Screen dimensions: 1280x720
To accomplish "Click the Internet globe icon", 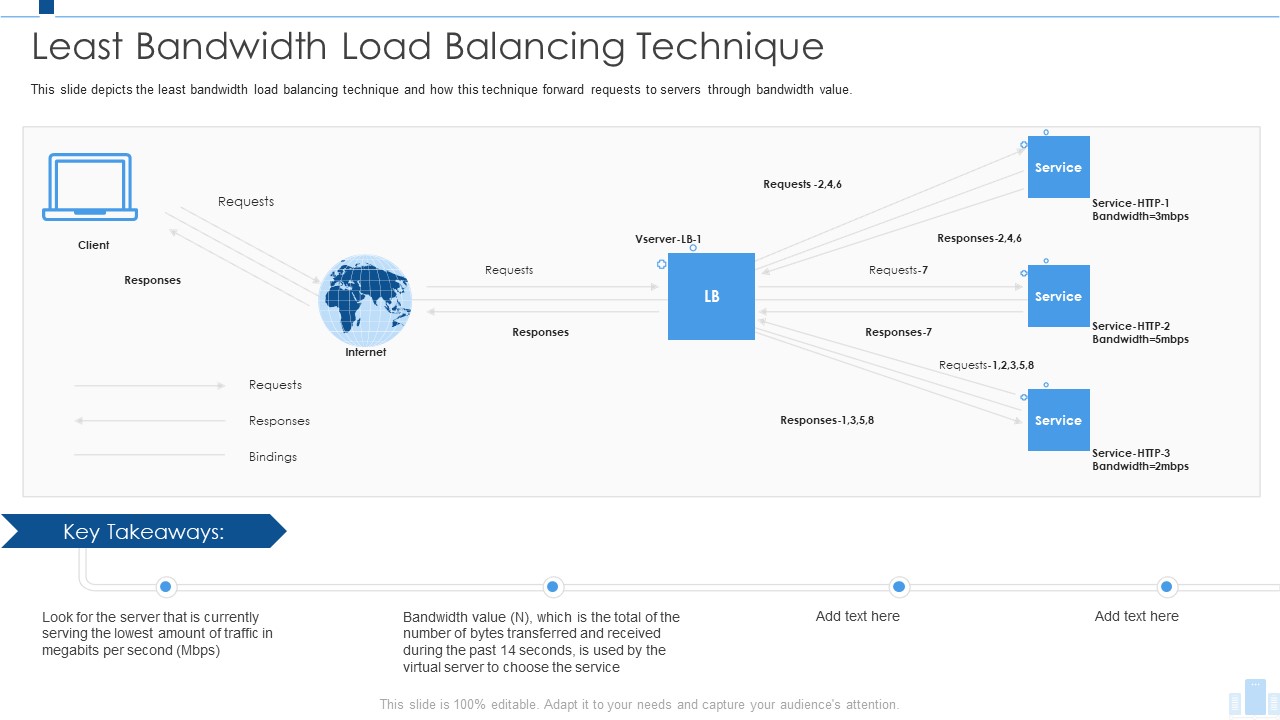I will coord(365,300).
